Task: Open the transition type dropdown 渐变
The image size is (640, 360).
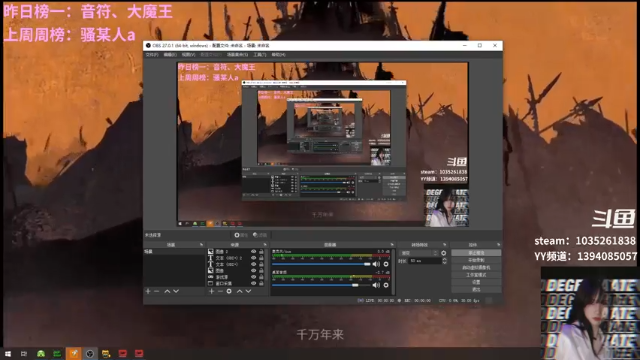Action: pyautogui.click(x=418, y=253)
